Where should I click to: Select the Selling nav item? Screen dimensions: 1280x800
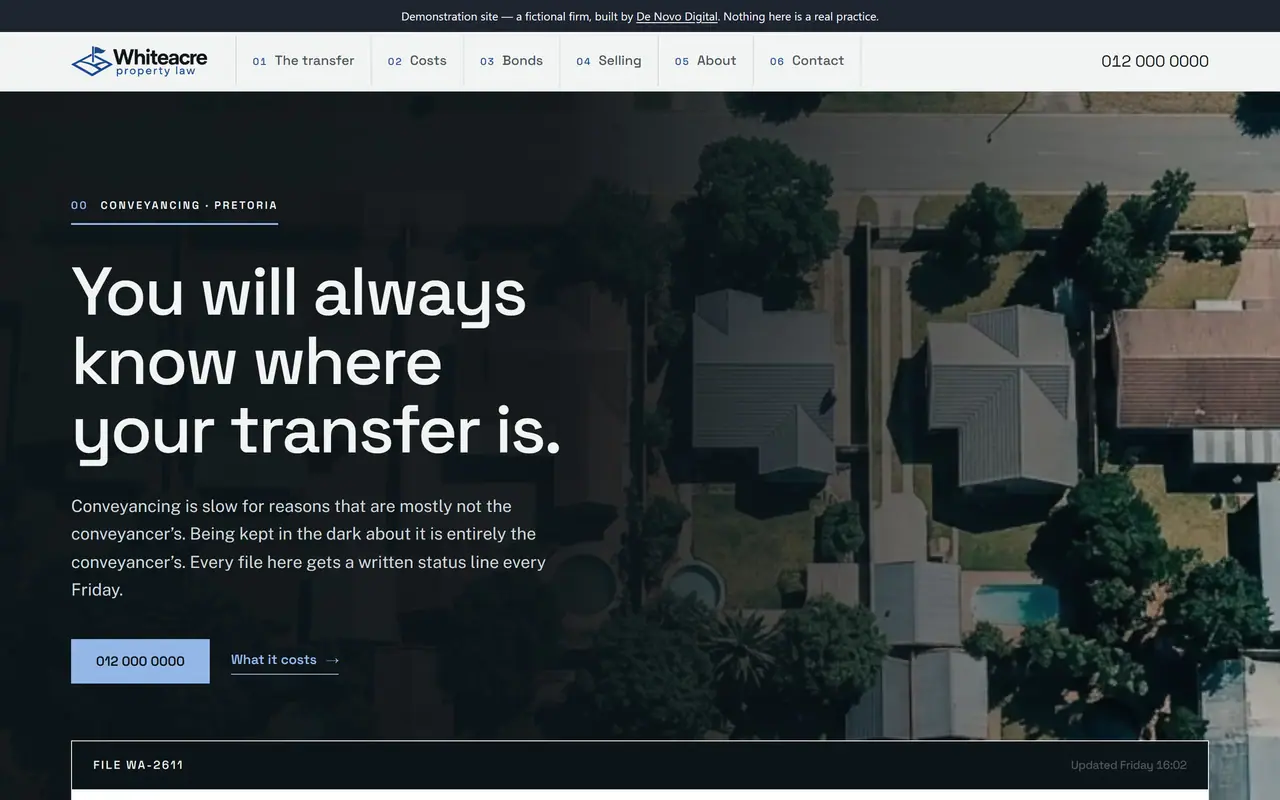click(x=608, y=61)
